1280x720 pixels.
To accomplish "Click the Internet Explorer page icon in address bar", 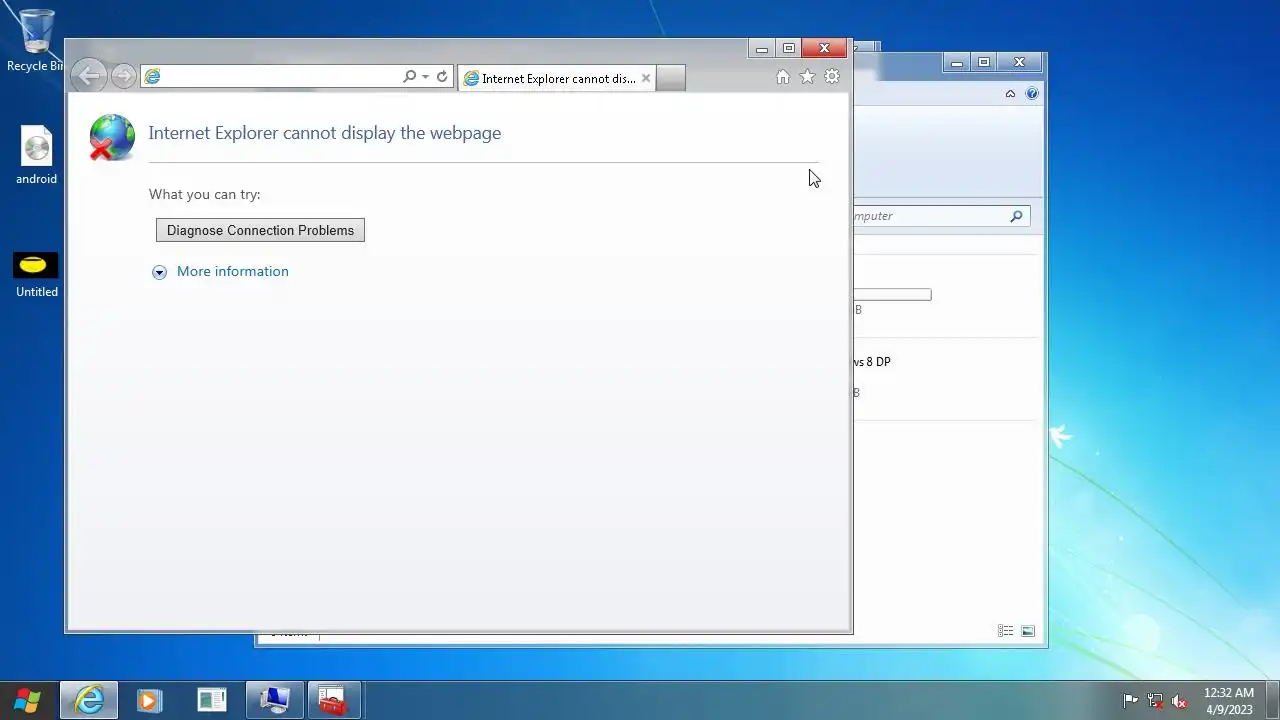I will pyautogui.click(x=152, y=77).
